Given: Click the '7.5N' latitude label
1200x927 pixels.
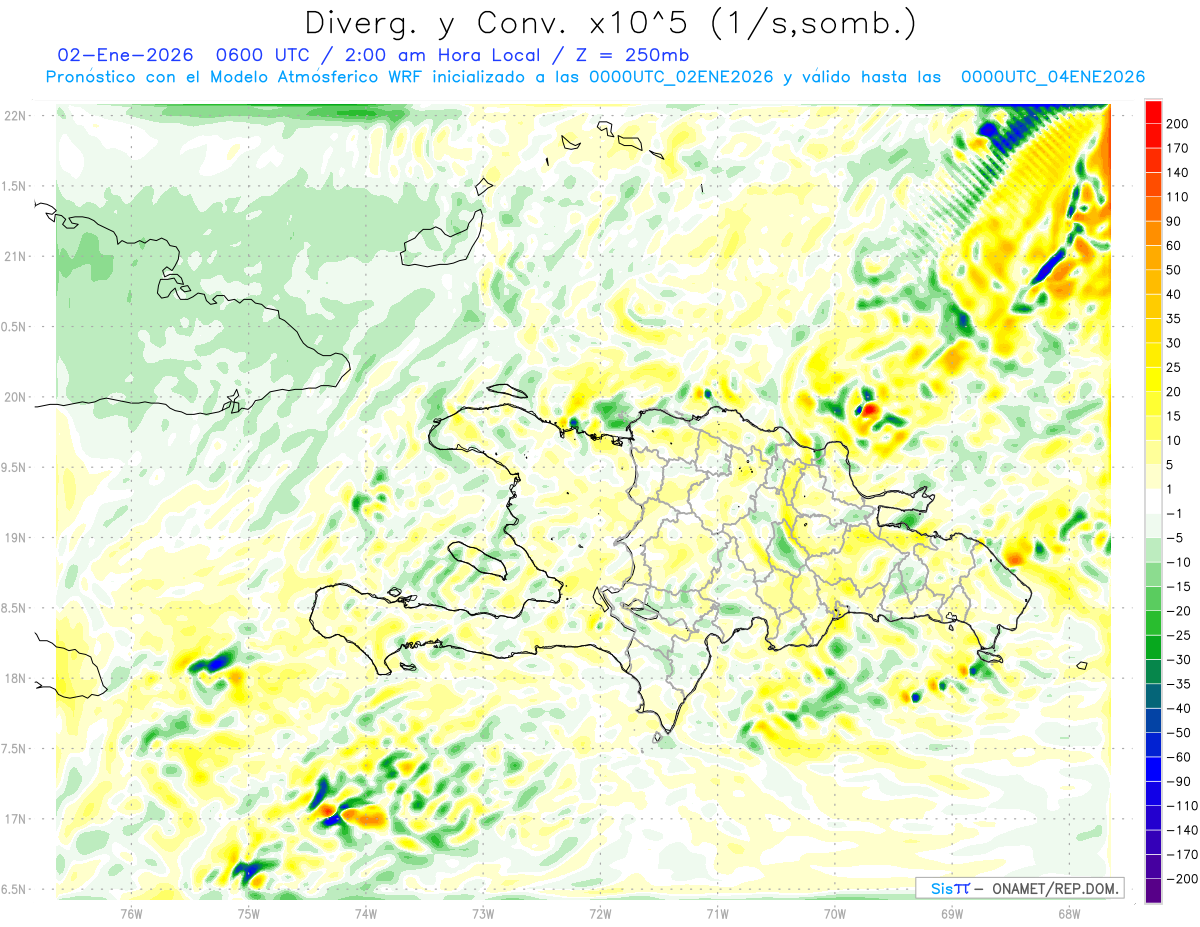Looking at the screenshot, I should point(15,749).
